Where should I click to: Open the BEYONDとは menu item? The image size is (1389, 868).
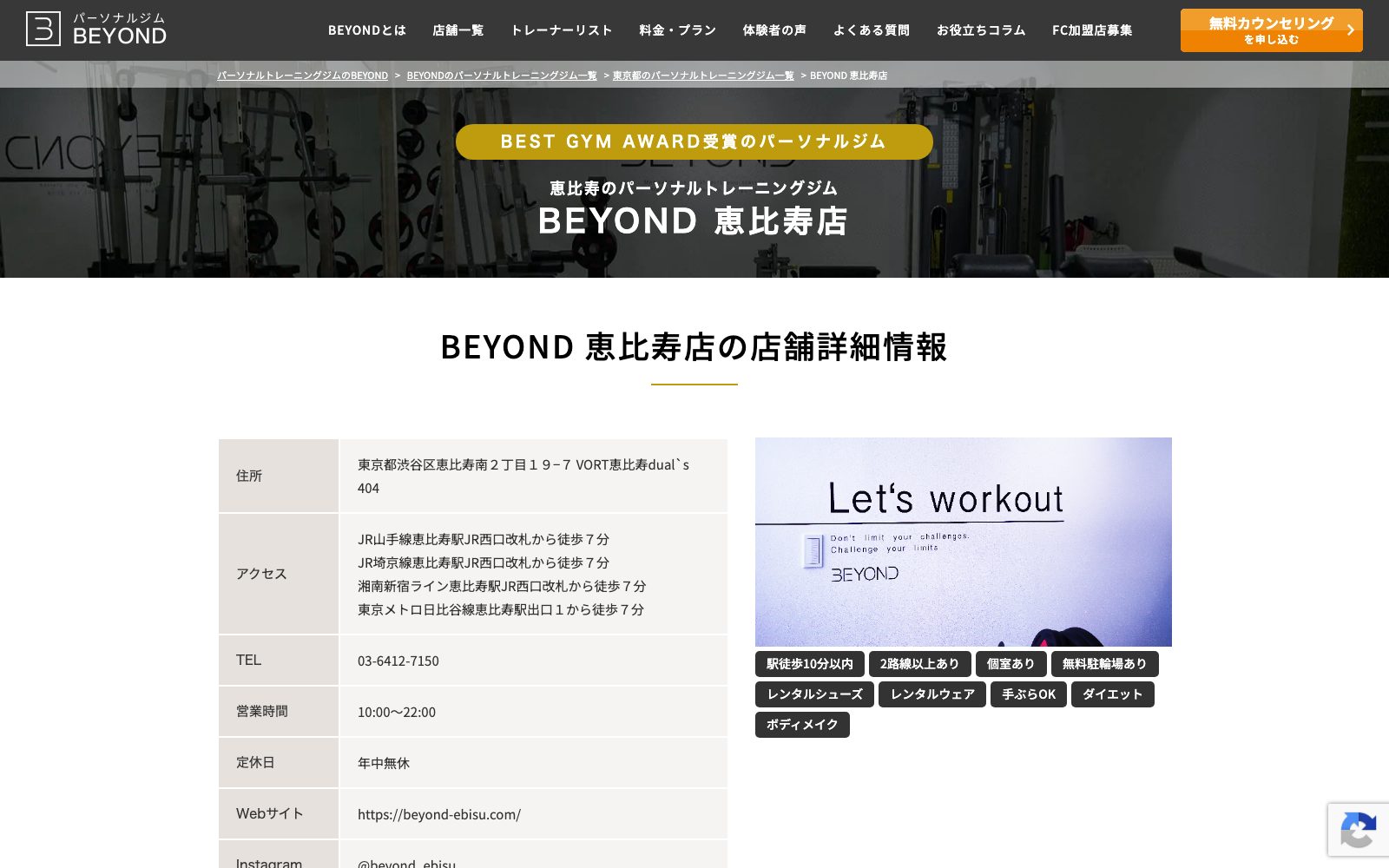pyautogui.click(x=366, y=30)
